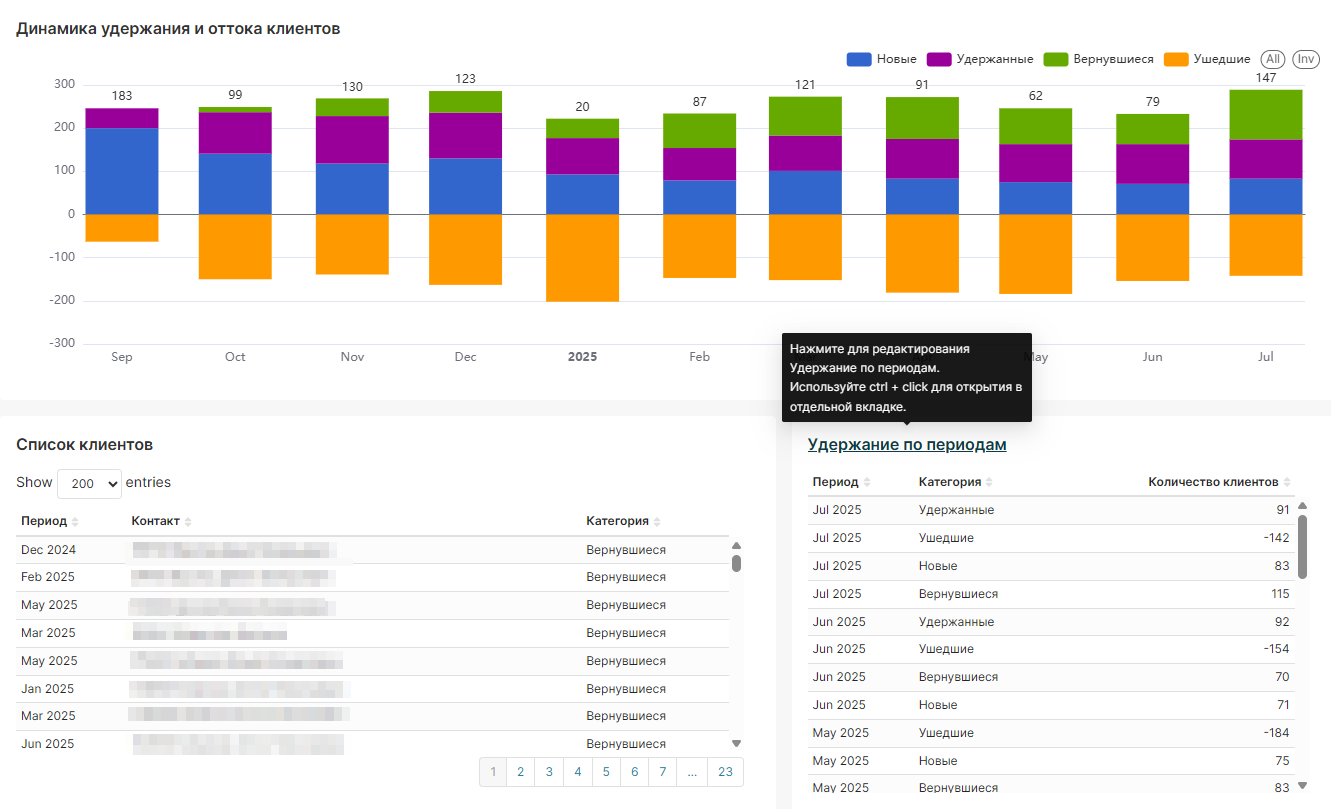Click the Dec 2024 cell in Список клиентов
The width and height of the screenshot is (1331, 809).
pyautogui.click(x=48, y=550)
